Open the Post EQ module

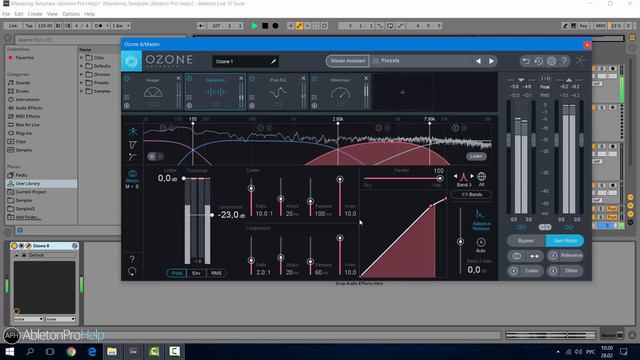click(x=278, y=92)
